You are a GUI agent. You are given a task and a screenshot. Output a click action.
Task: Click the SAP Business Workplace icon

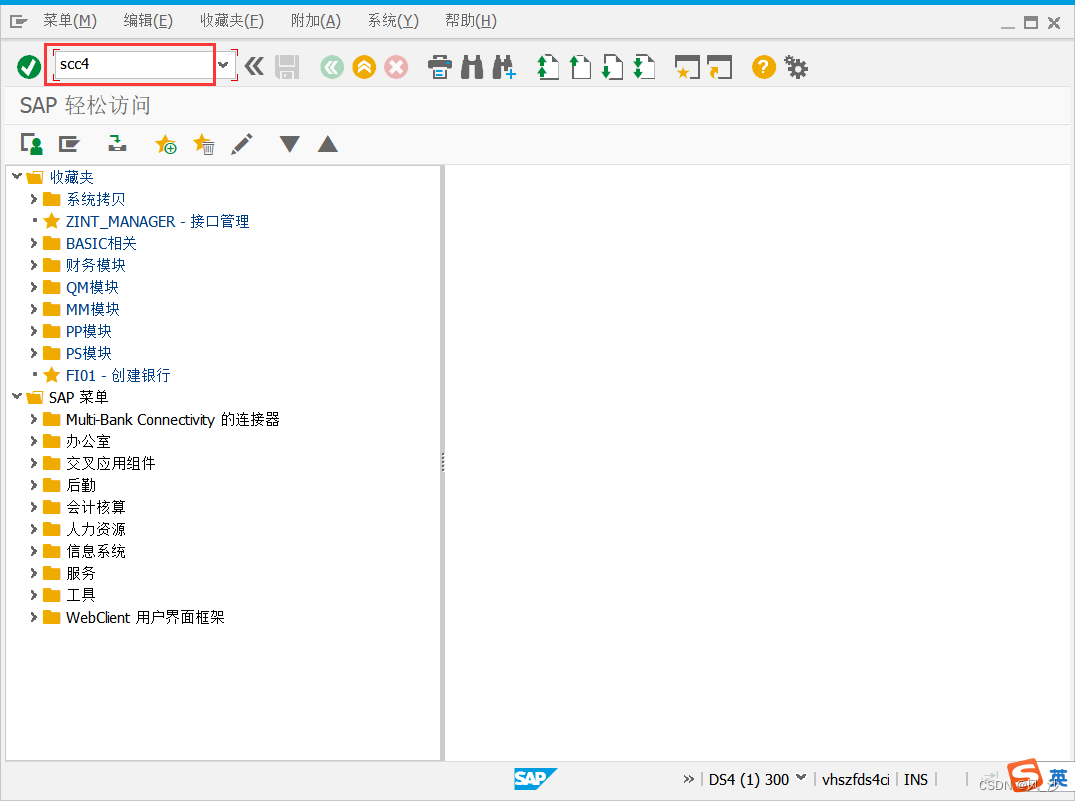coord(117,143)
